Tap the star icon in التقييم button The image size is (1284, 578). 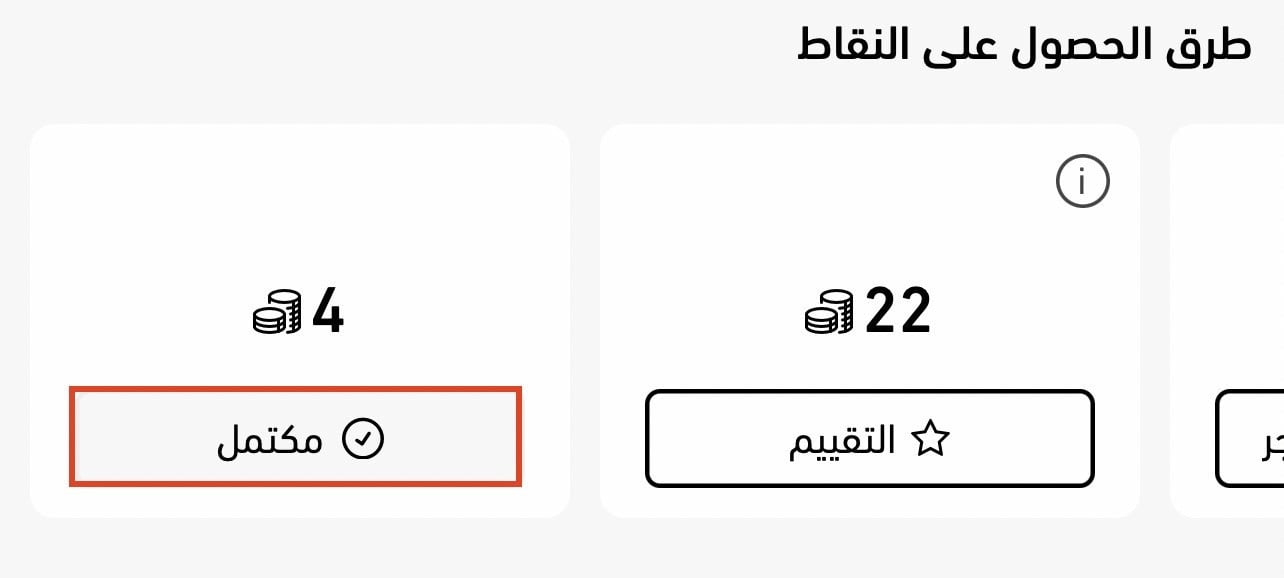(929, 440)
